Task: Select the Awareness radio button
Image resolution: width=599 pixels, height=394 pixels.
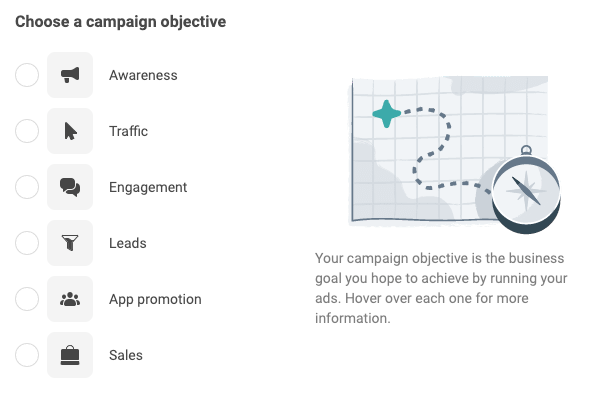Action: point(27,75)
